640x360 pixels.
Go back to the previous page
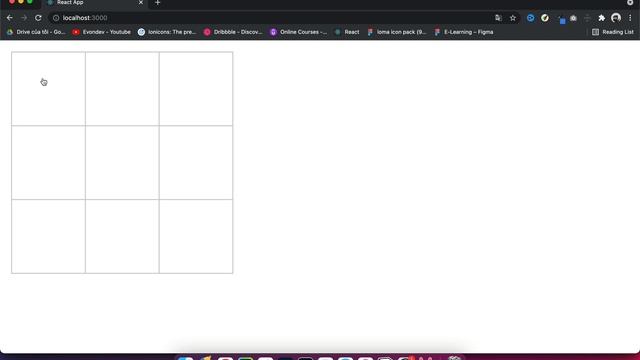(9, 18)
